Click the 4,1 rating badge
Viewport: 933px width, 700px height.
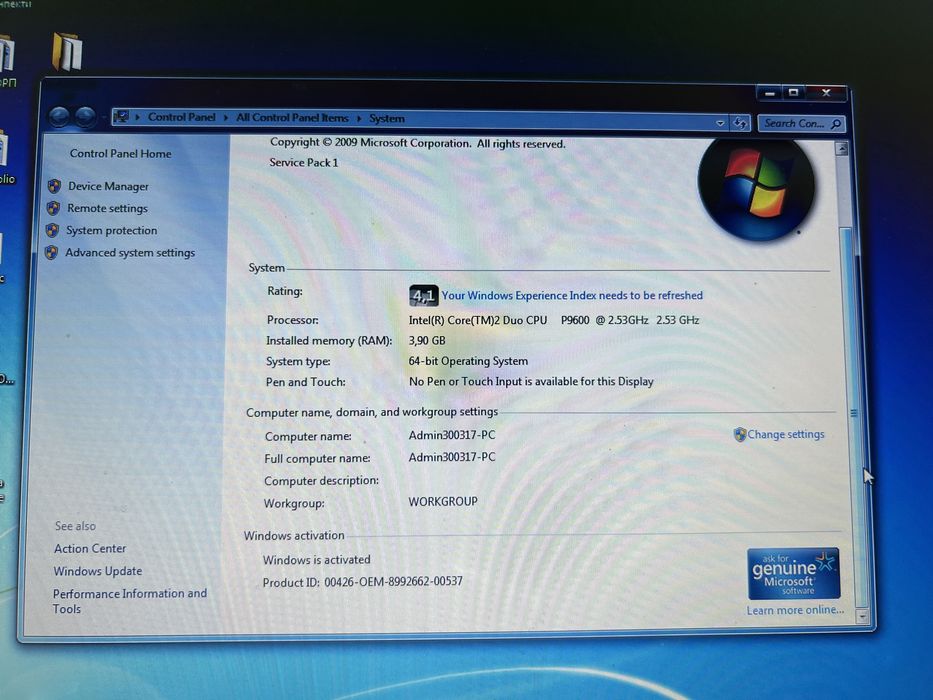(x=424, y=295)
